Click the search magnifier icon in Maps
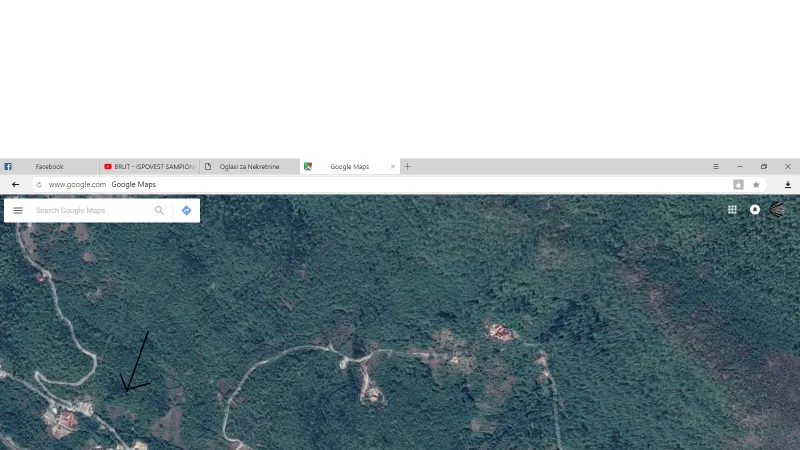Image resolution: width=800 pixels, height=450 pixels. 159,210
